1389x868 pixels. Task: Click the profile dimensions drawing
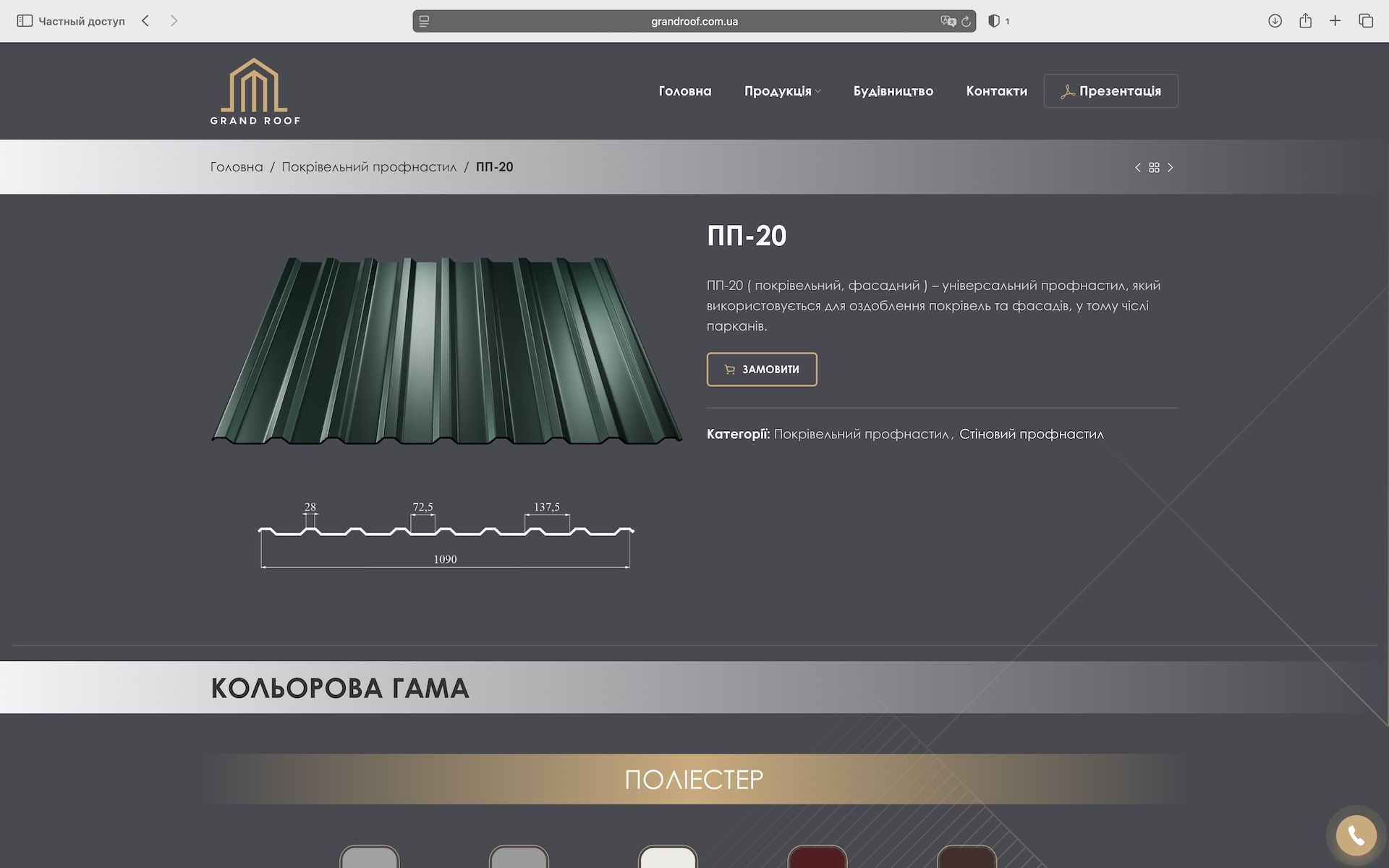click(446, 535)
